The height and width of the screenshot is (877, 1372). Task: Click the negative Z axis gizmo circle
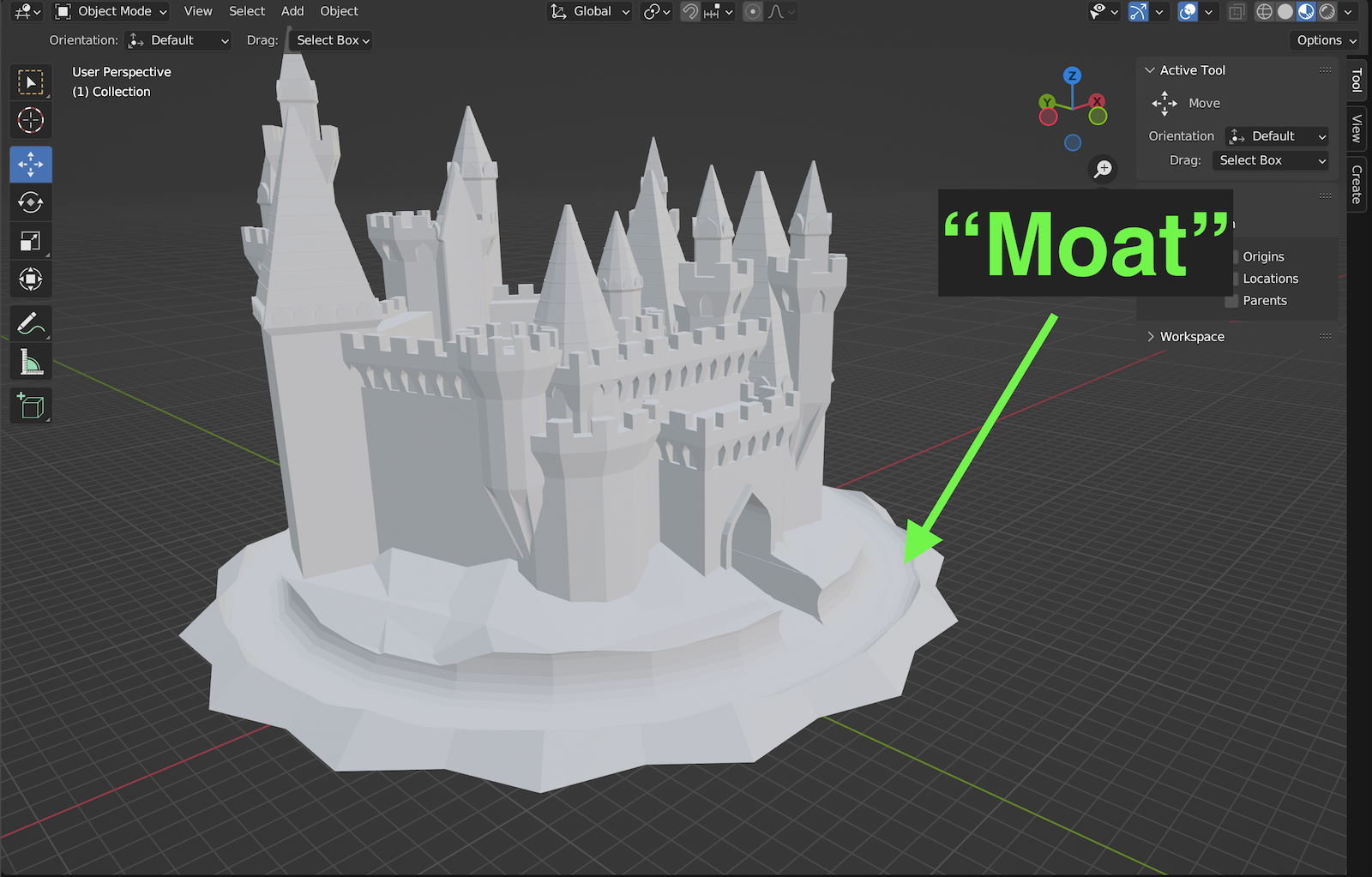1073,143
